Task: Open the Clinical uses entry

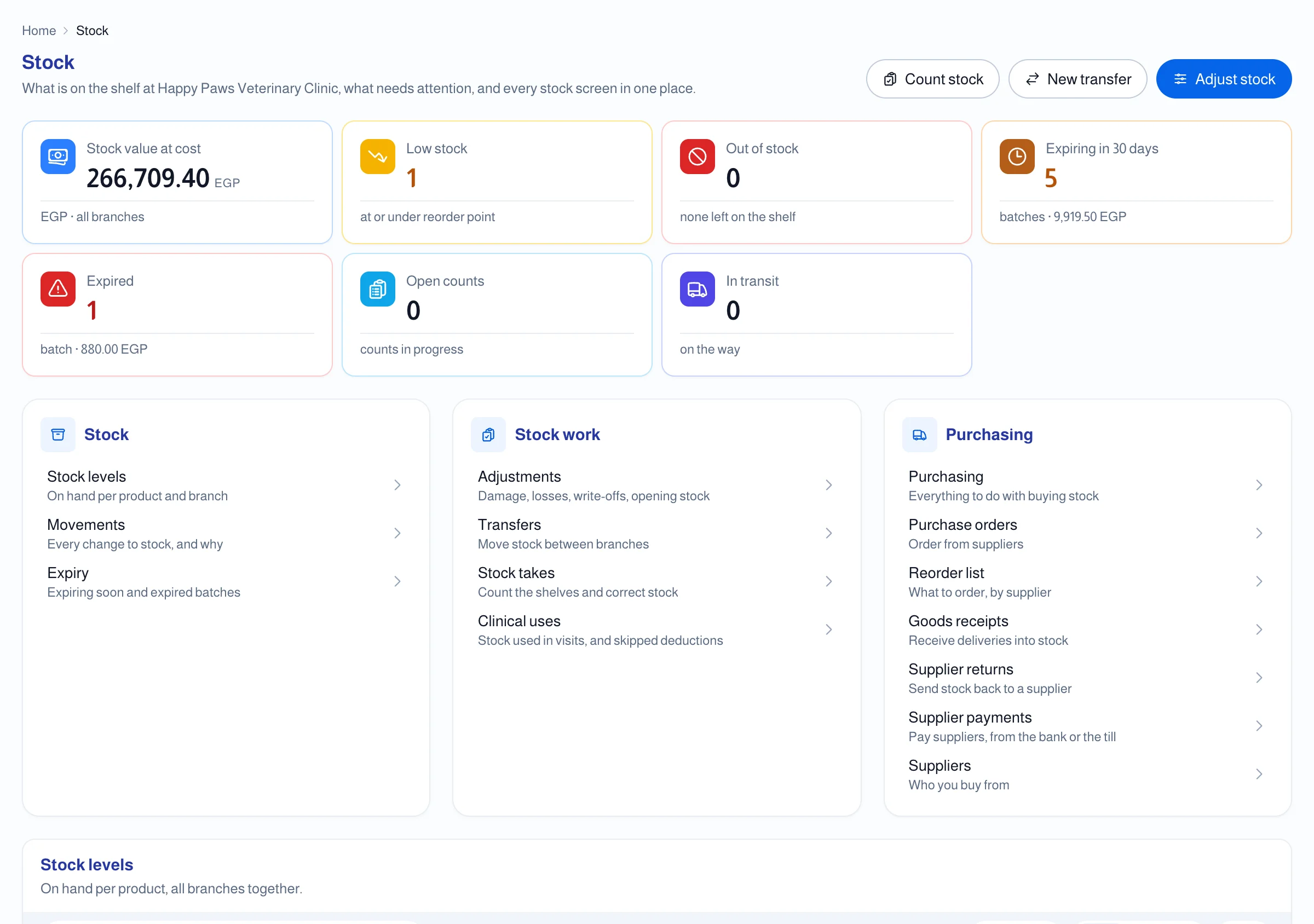Action: 656,630
